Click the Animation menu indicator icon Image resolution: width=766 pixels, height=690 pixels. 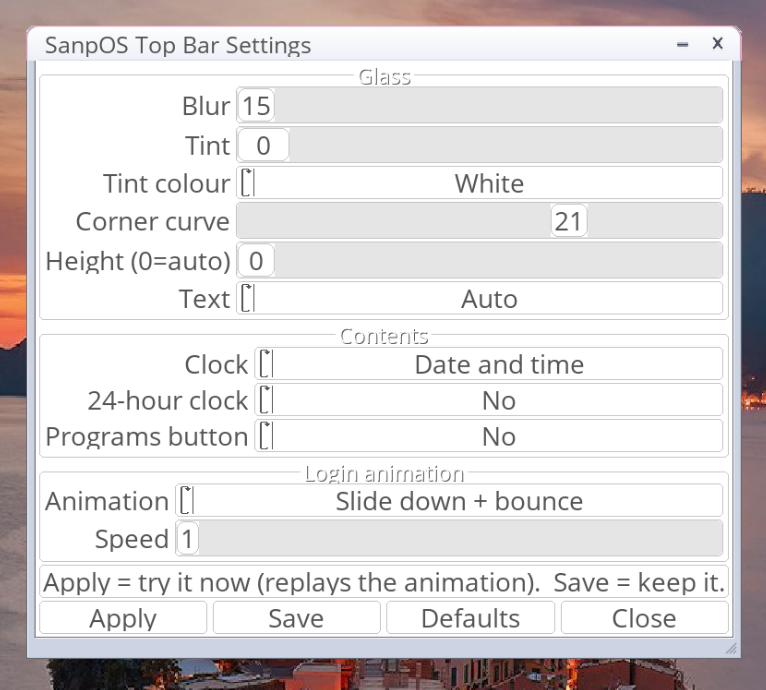(x=187, y=501)
